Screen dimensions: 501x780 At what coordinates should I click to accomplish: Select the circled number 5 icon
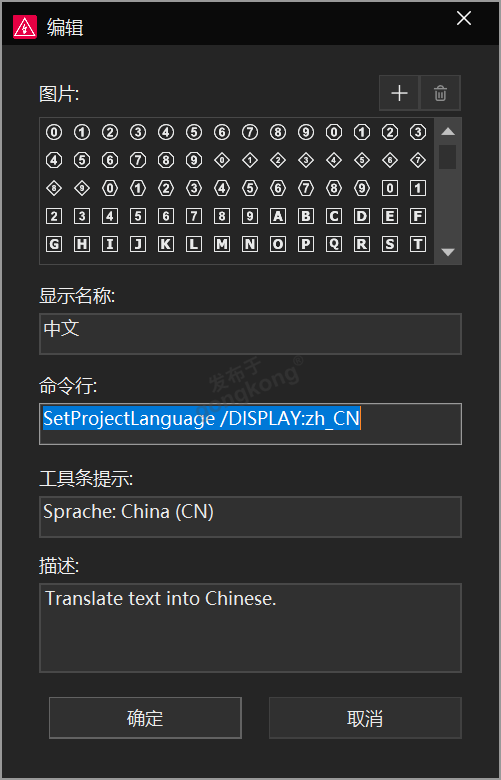(194, 132)
